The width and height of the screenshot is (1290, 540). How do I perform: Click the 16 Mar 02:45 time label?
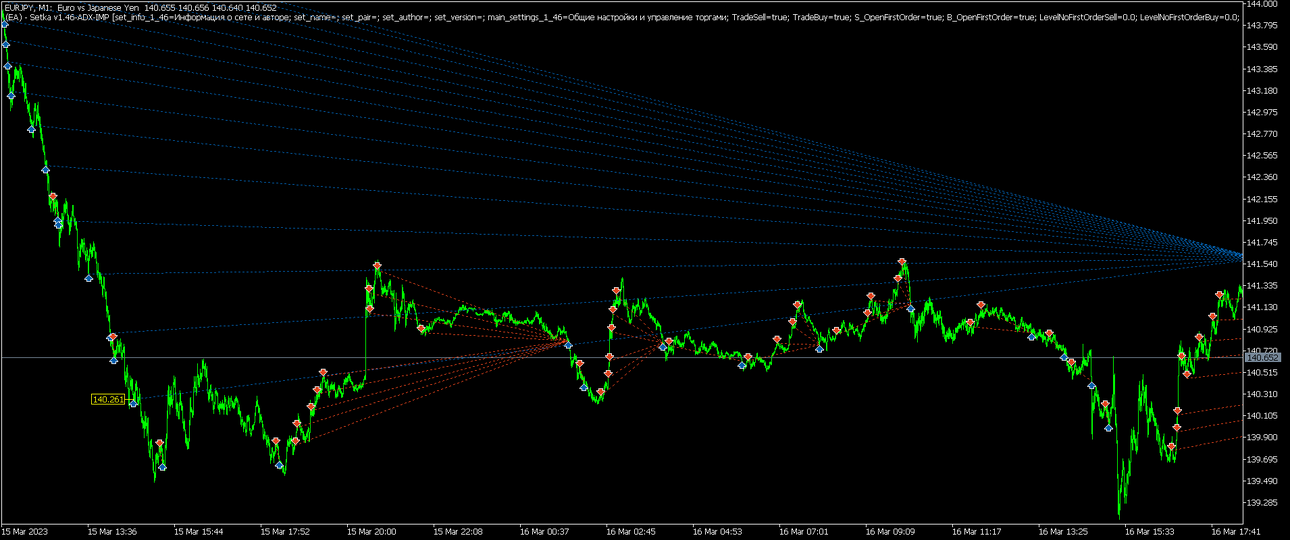pyautogui.click(x=631, y=532)
